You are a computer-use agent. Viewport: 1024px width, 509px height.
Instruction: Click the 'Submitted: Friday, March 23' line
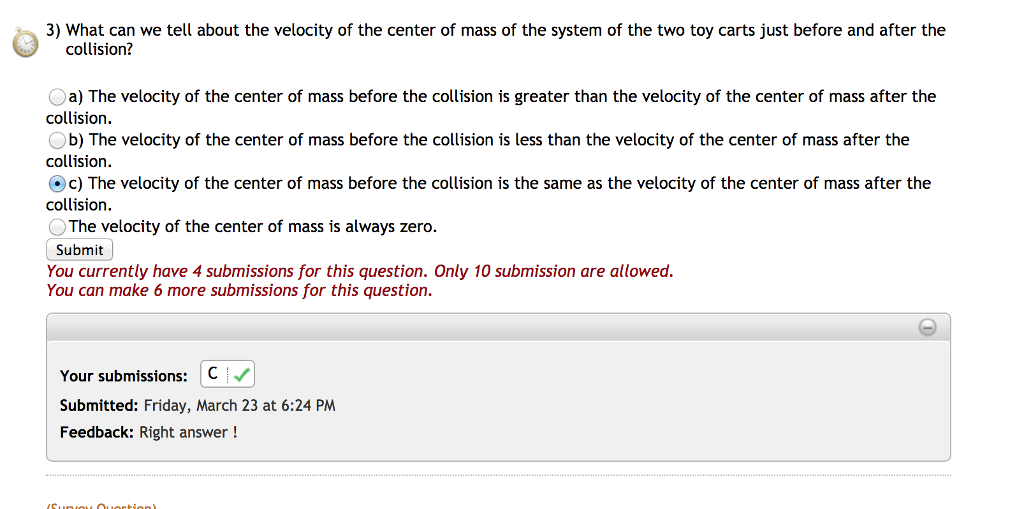click(197, 405)
